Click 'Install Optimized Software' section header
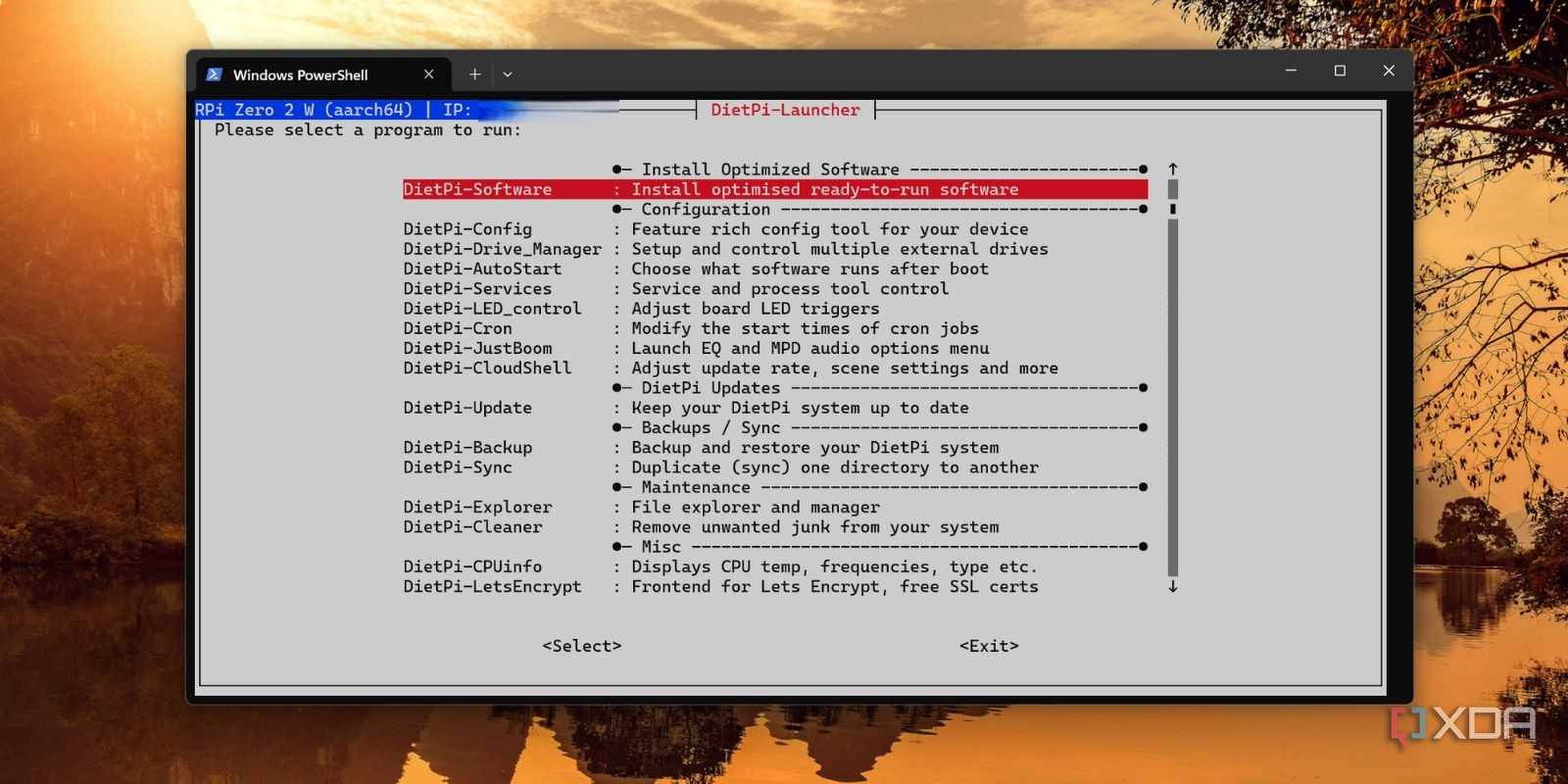 pyautogui.click(x=770, y=170)
